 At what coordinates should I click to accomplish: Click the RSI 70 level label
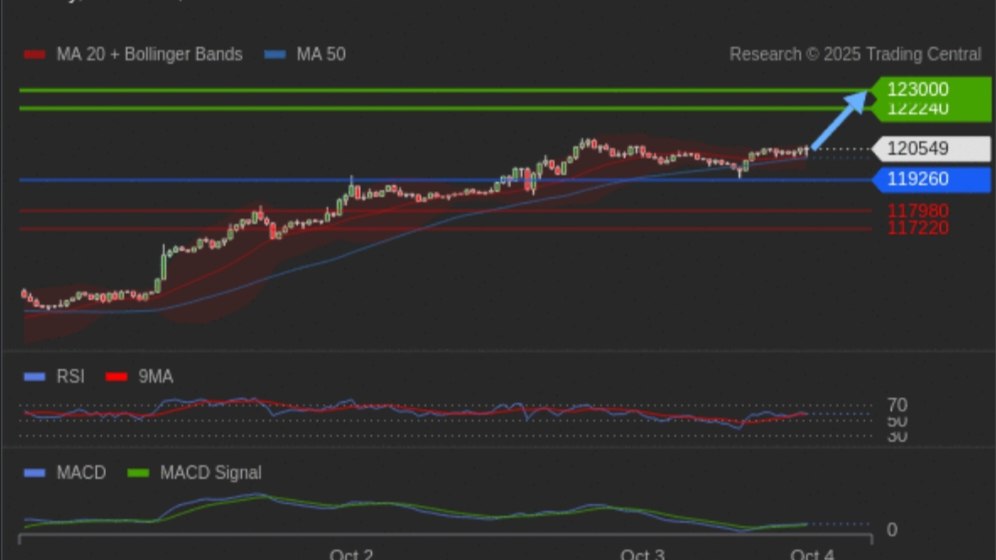click(897, 405)
